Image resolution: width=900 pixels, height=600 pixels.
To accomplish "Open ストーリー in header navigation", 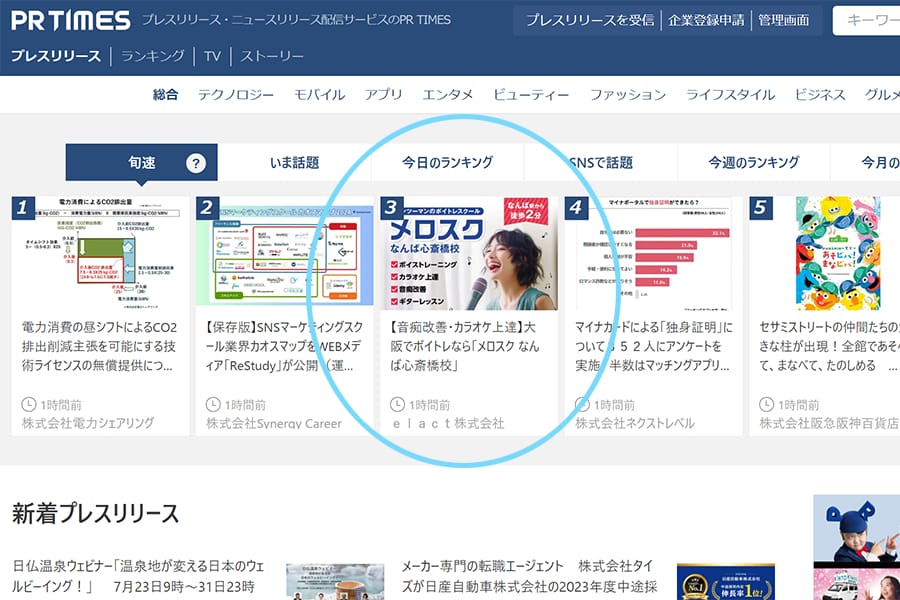I will pos(272,56).
